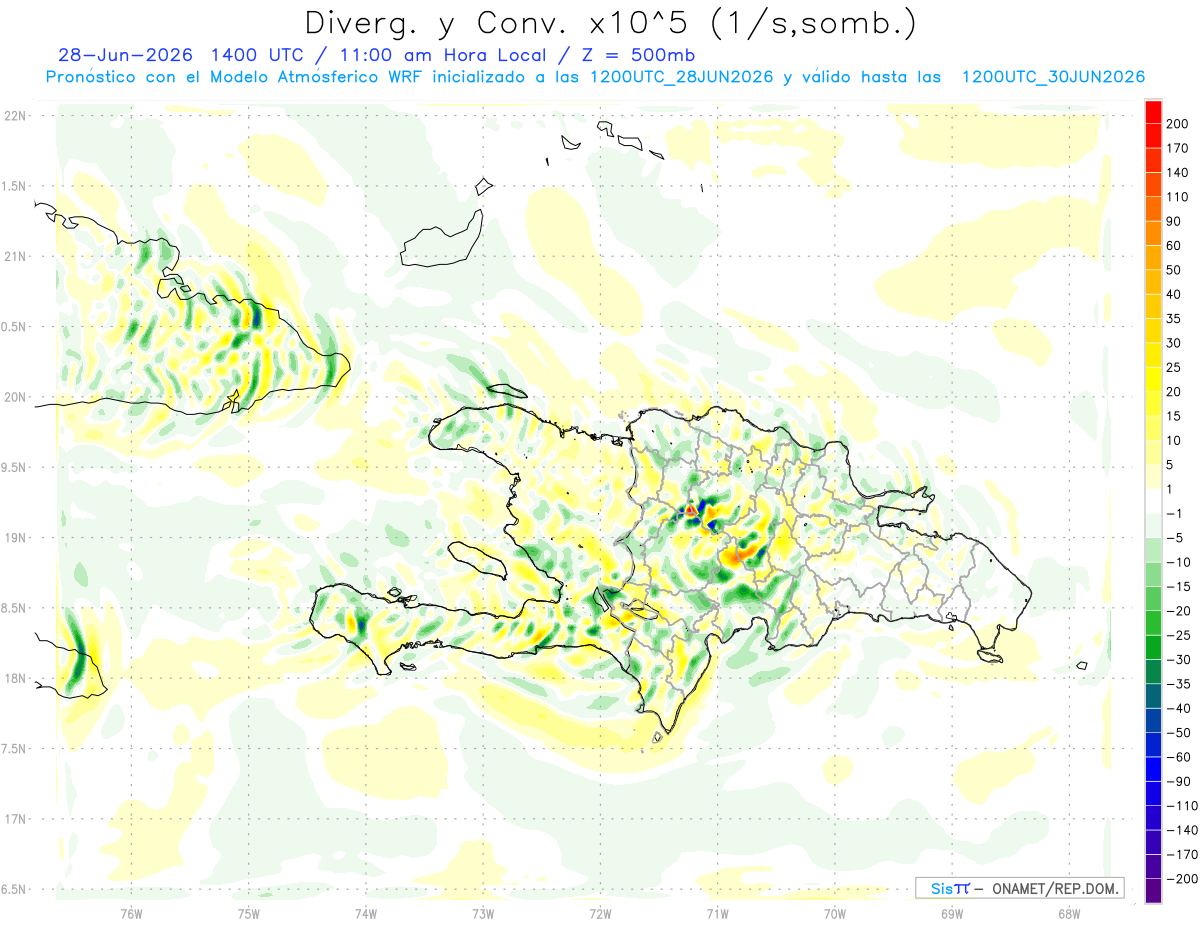Click the '75W' longitude label
1200x927 pixels.
pyautogui.click(x=248, y=915)
